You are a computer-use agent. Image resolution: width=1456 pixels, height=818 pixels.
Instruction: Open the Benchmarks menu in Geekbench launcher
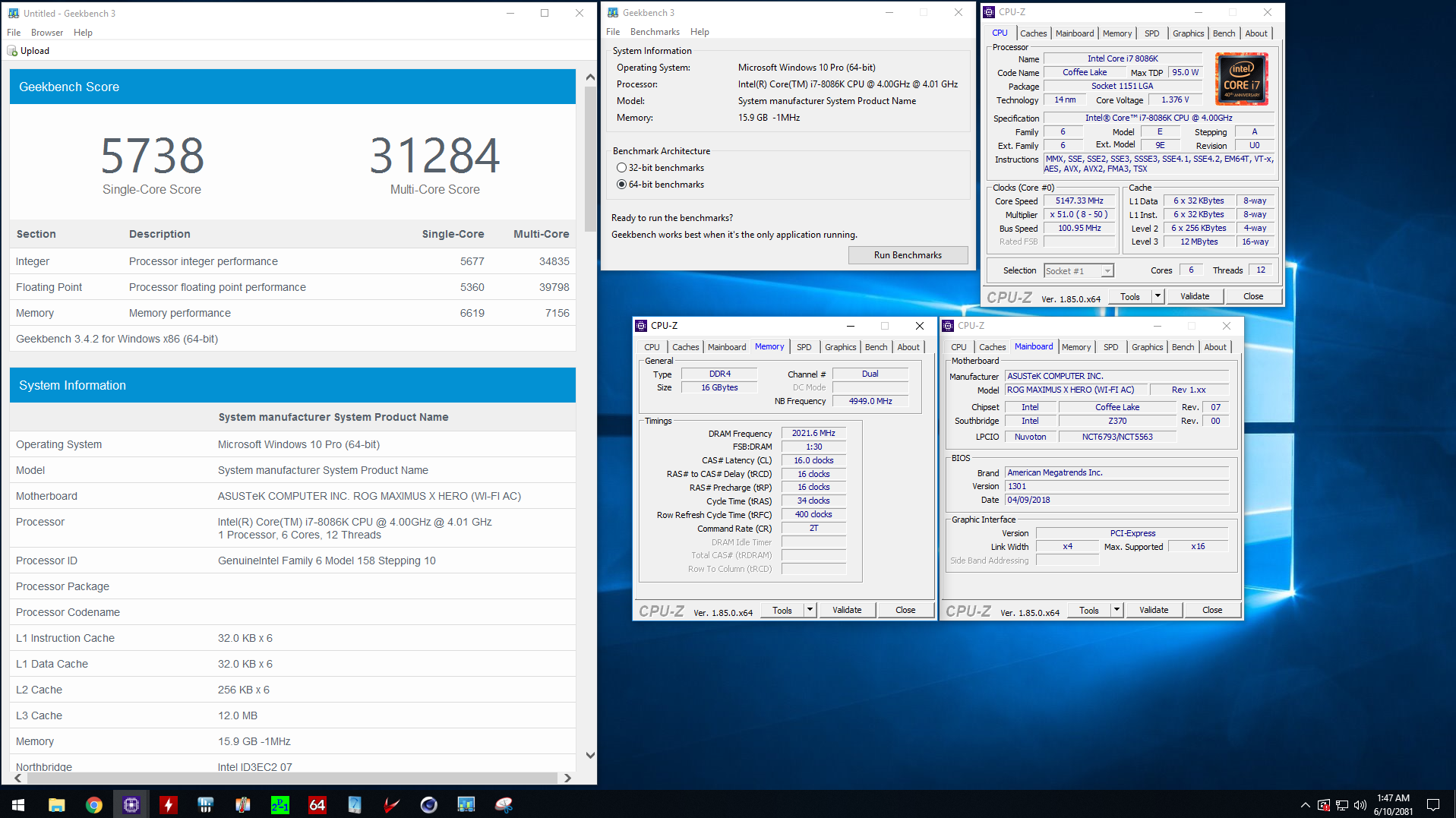(x=655, y=32)
